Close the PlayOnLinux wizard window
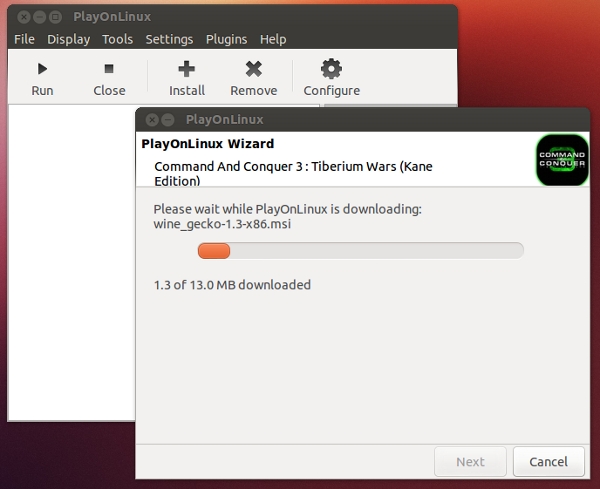Screen dimensions: 600x489 [x=152, y=120]
